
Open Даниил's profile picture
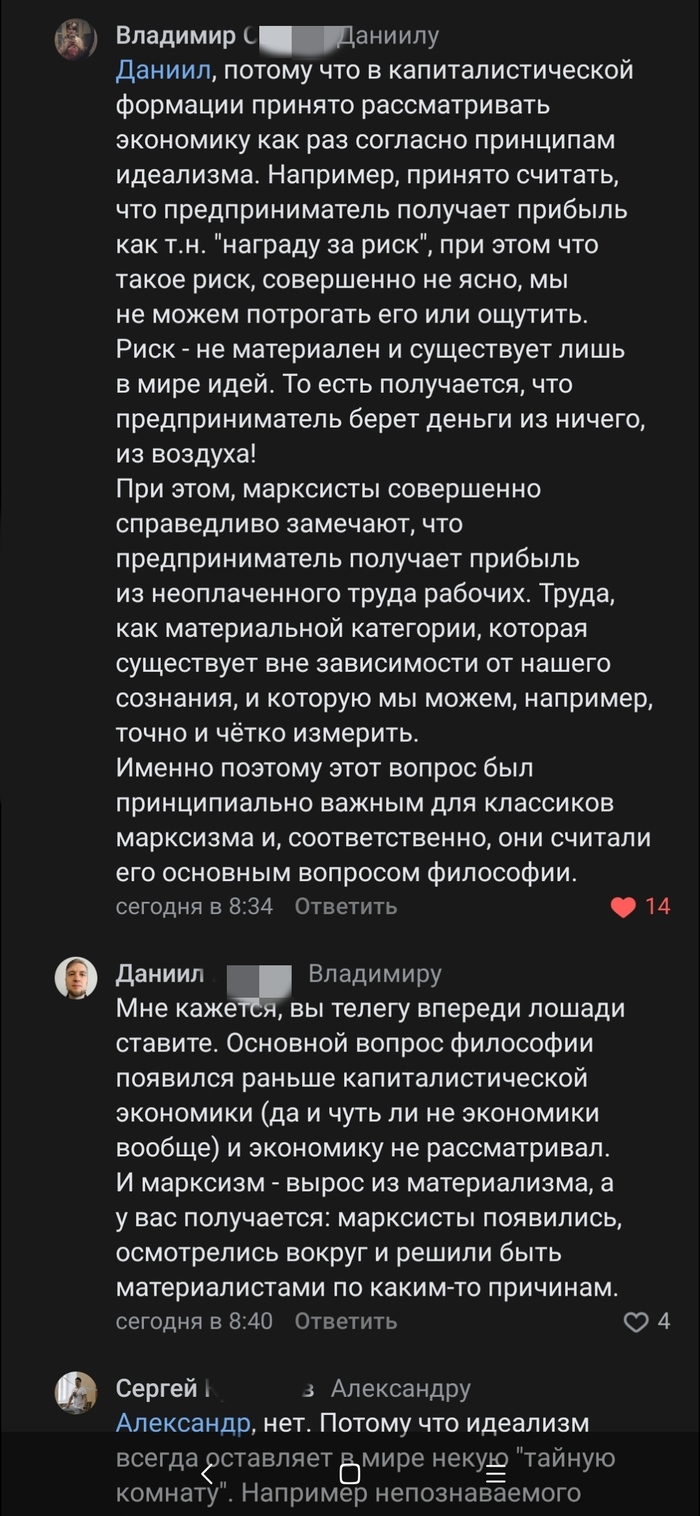pyautogui.click(x=76, y=977)
